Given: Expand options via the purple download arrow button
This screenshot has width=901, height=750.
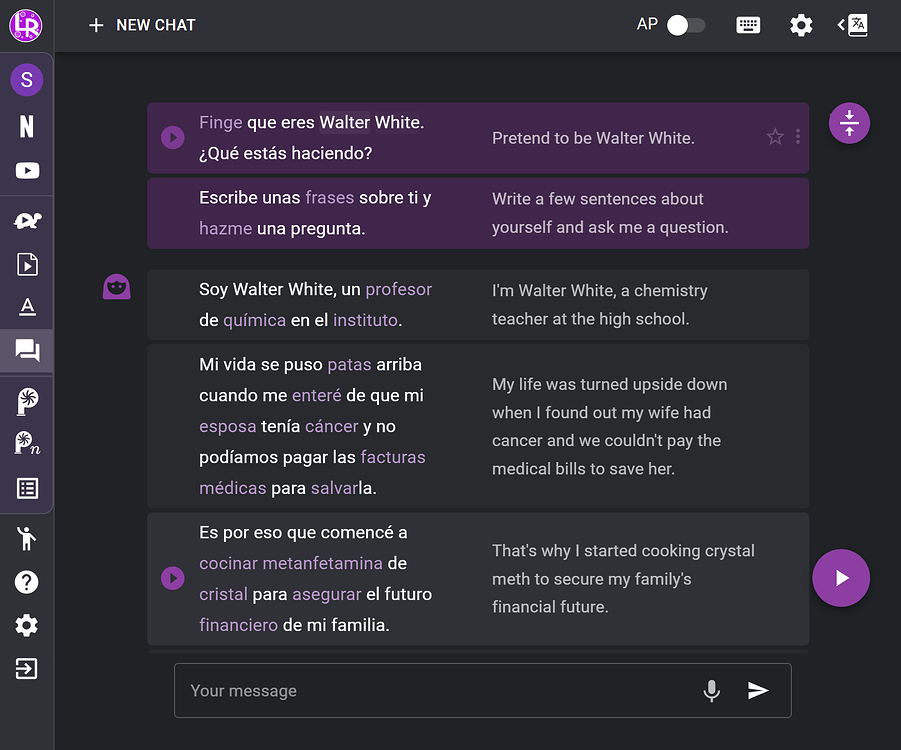Looking at the screenshot, I should [849, 123].
